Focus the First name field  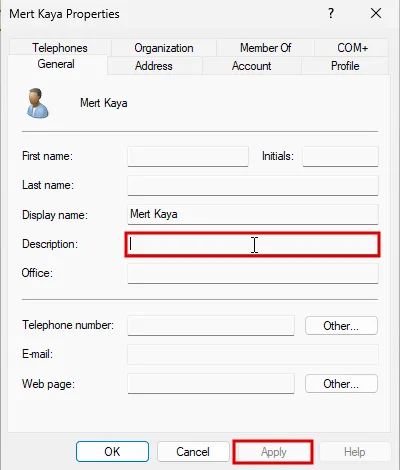[x=188, y=156]
